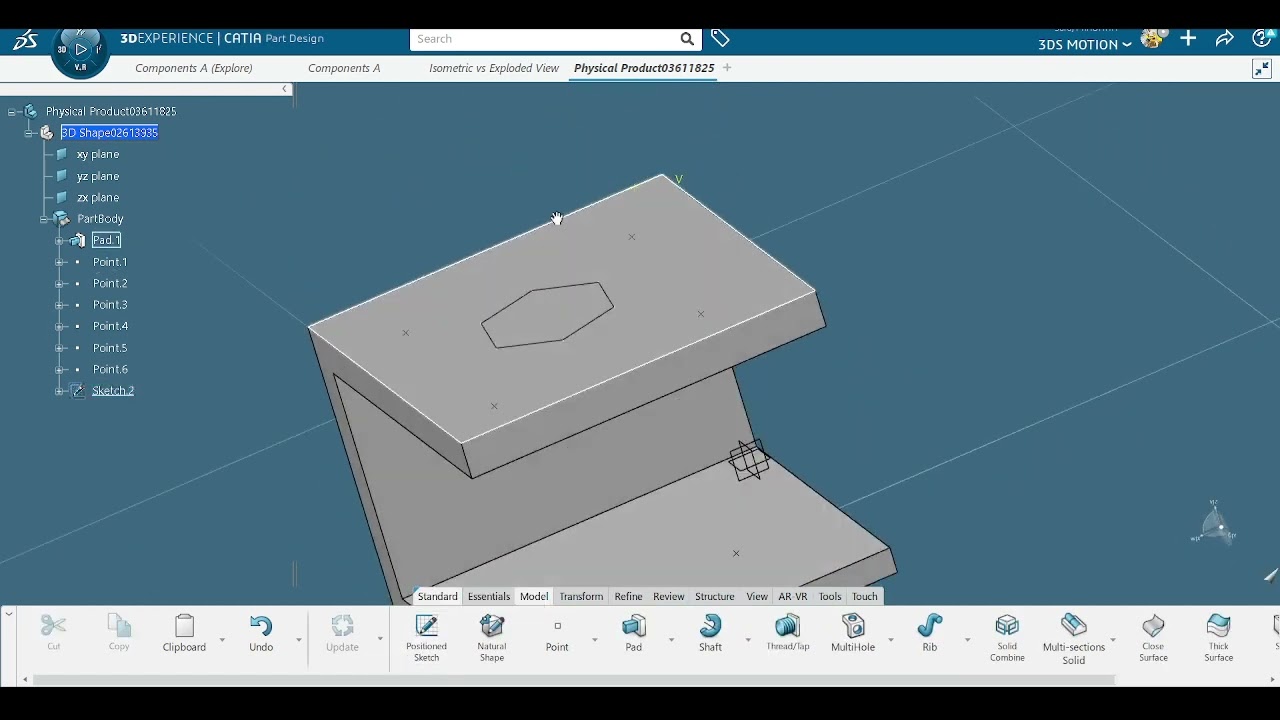Choose the Pad feature tool

click(634, 634)
